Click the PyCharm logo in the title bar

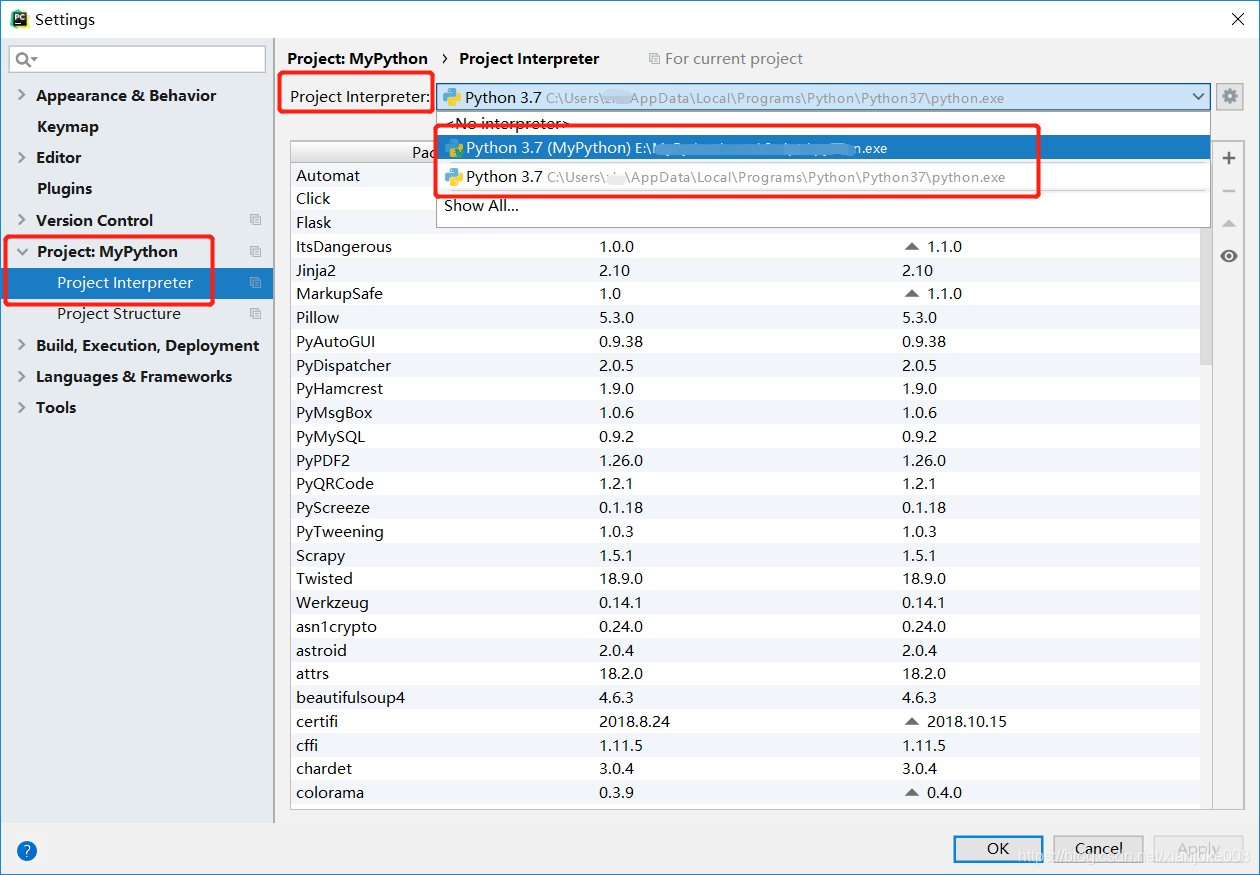click(x=19, y=18)
